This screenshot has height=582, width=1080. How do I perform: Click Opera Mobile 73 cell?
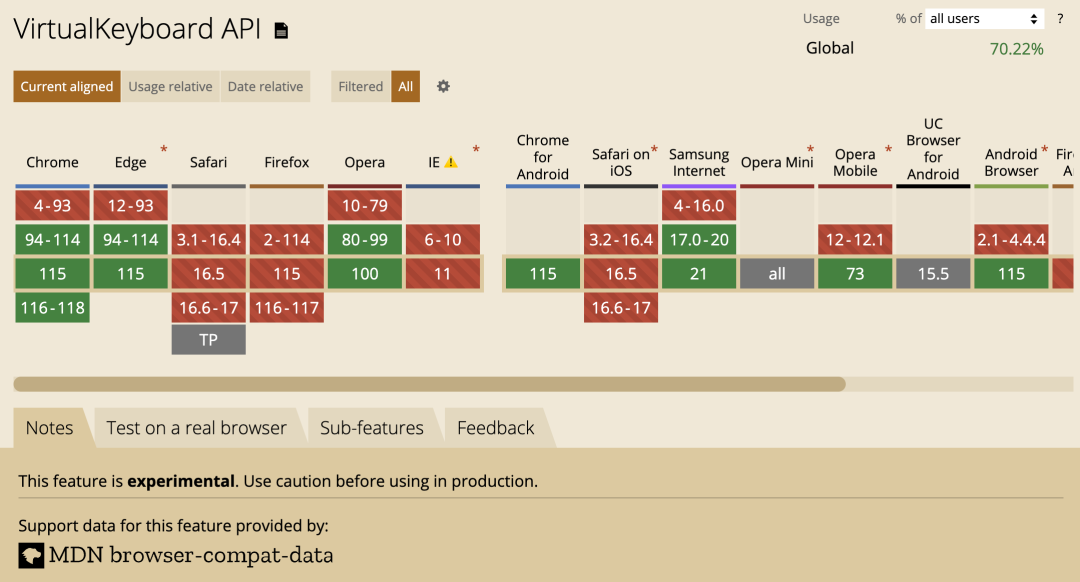tap(855, 273)
